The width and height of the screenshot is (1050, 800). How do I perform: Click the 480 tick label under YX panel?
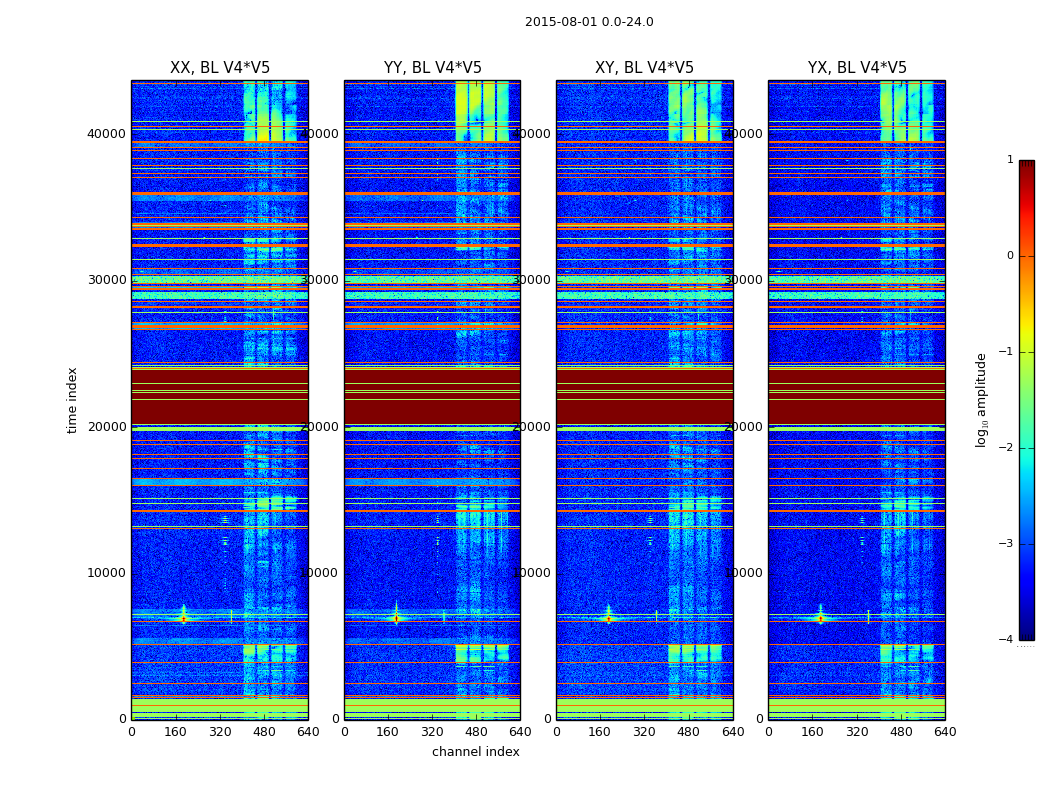pyautogui.click(x=901, y=732)
